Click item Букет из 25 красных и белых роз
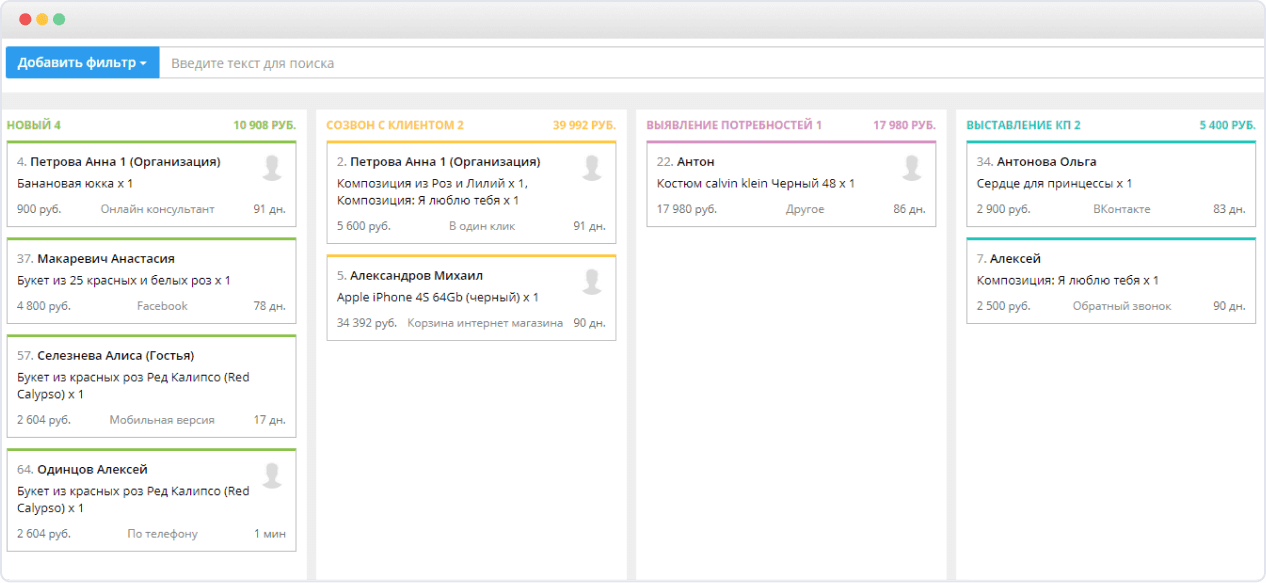Viewport: 1266px width, 583px height. [124, 281]
